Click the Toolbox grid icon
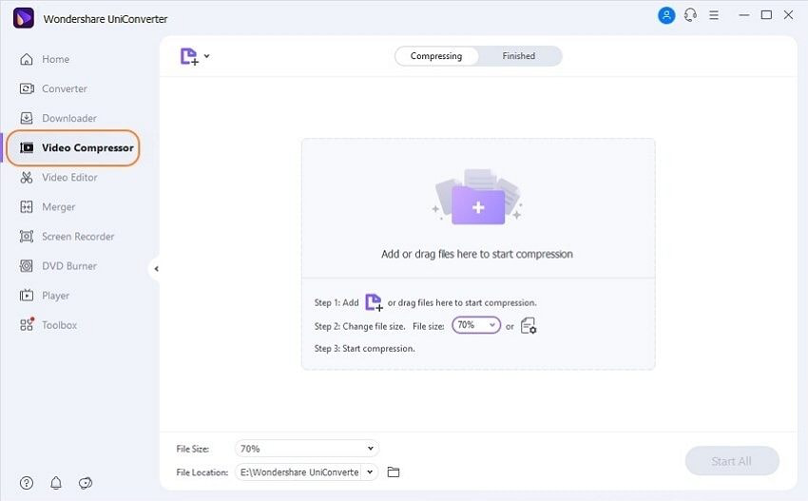Viewport: 808px width, 502px height. (26, 325)
